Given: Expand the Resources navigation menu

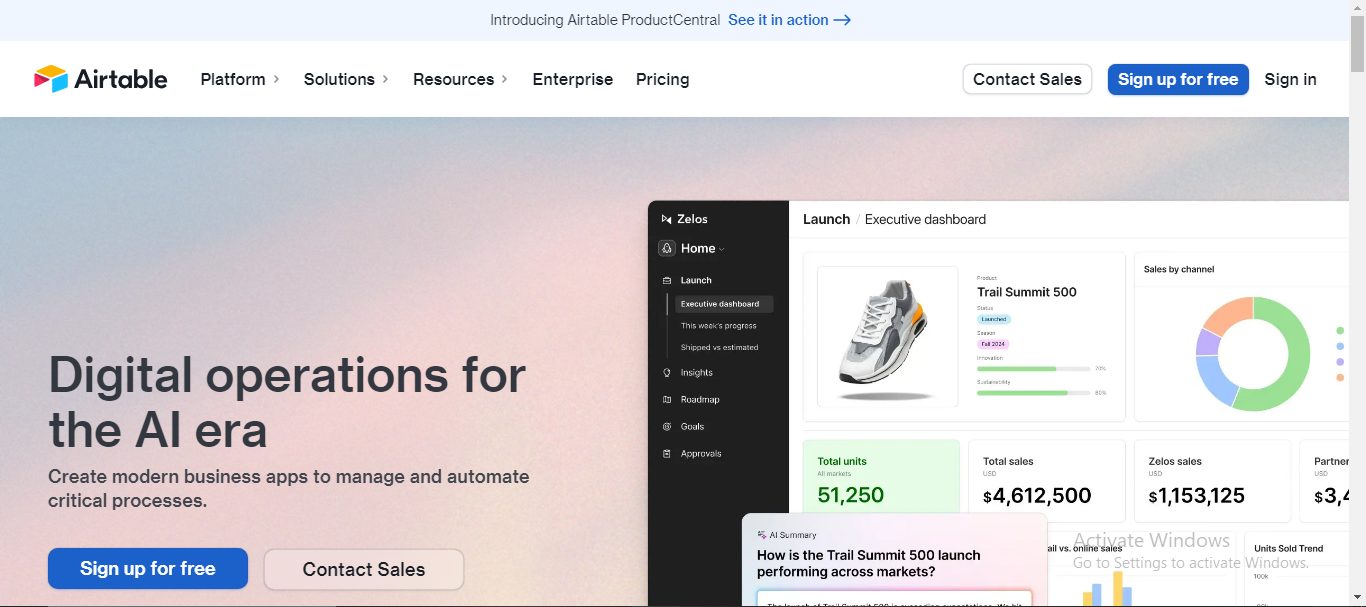Looking at the screenshot, I should [x=461, y=79].
